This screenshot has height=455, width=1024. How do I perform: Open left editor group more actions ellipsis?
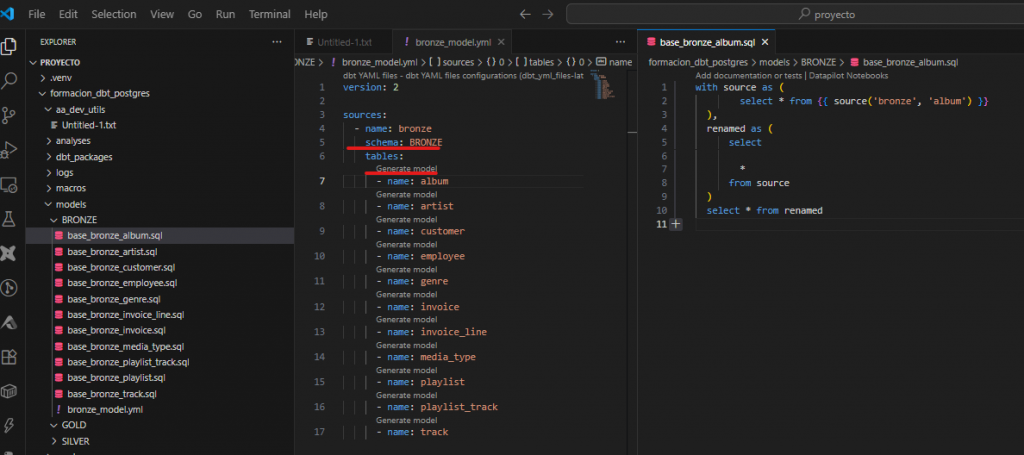click(x=619, y=42)
